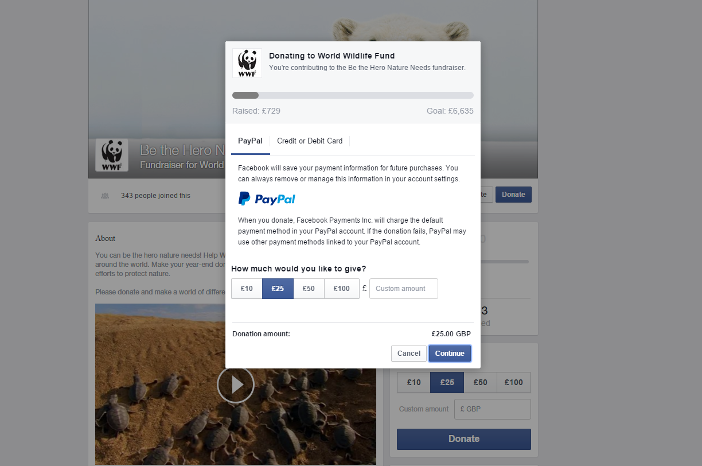Continue with the donation
This screenshot has height=466, width=702.
coord(449,354)
